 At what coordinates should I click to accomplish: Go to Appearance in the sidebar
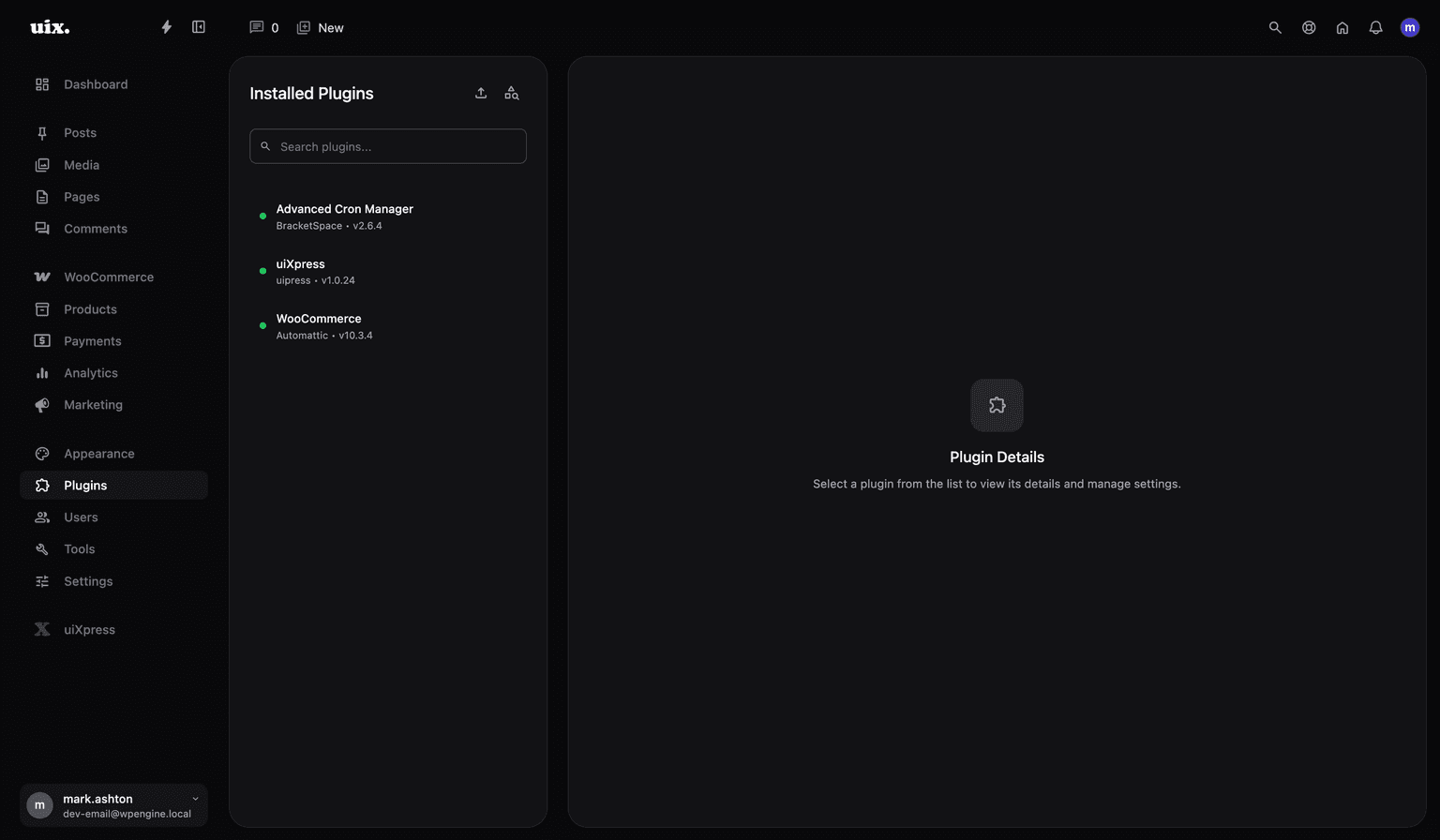97,453
